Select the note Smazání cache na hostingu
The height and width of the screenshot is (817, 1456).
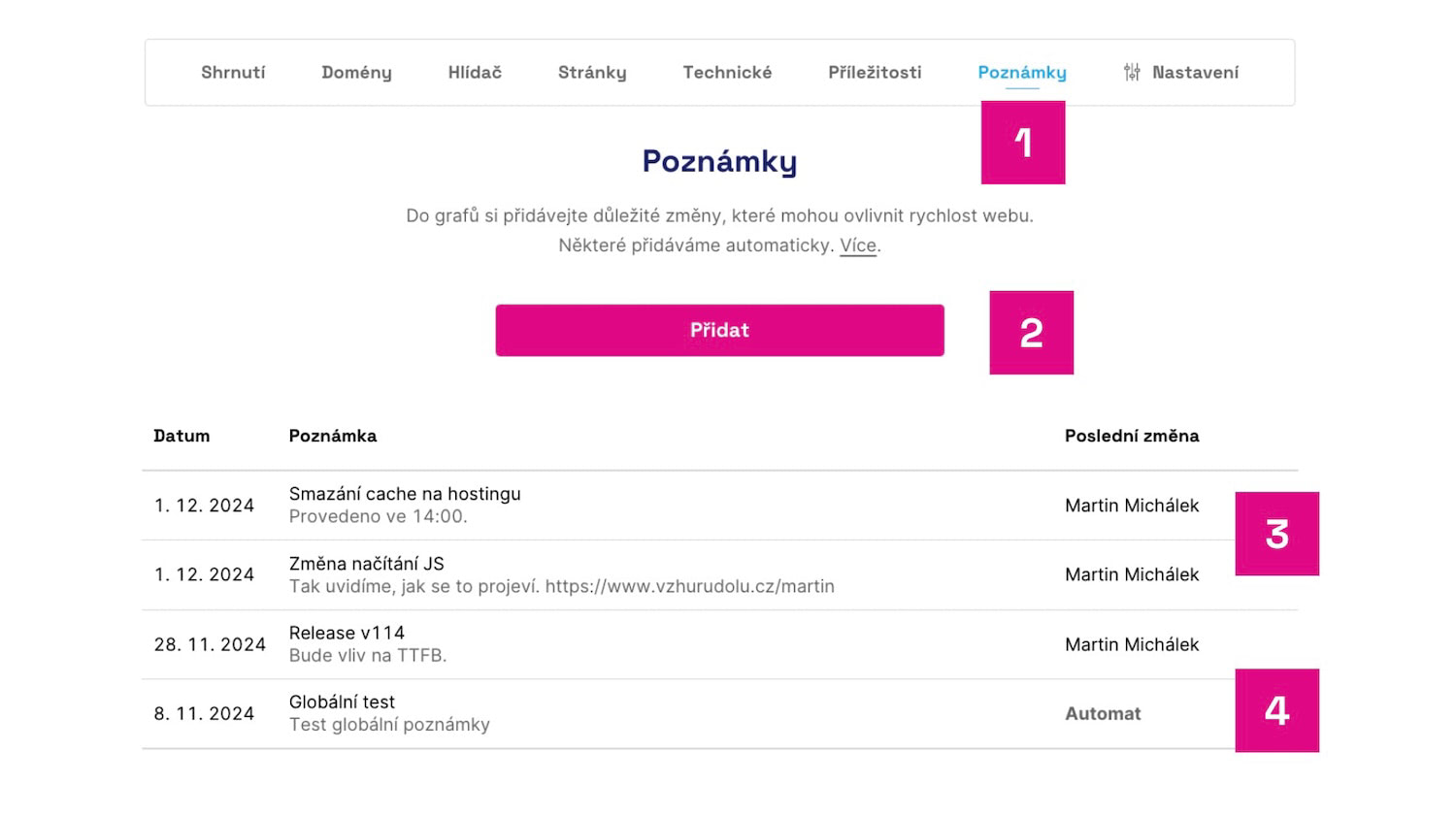pyautogui.click(x=405, y=494)
